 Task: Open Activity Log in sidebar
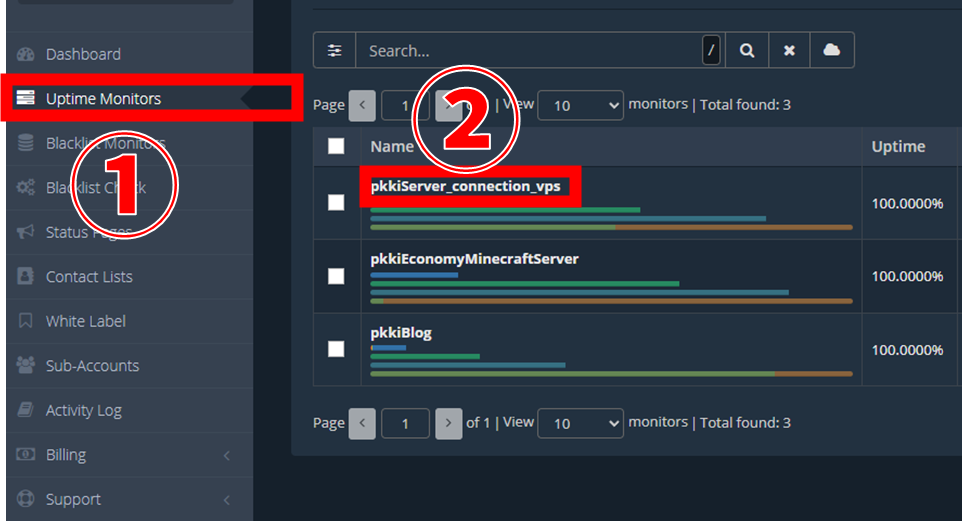point(129,410)
